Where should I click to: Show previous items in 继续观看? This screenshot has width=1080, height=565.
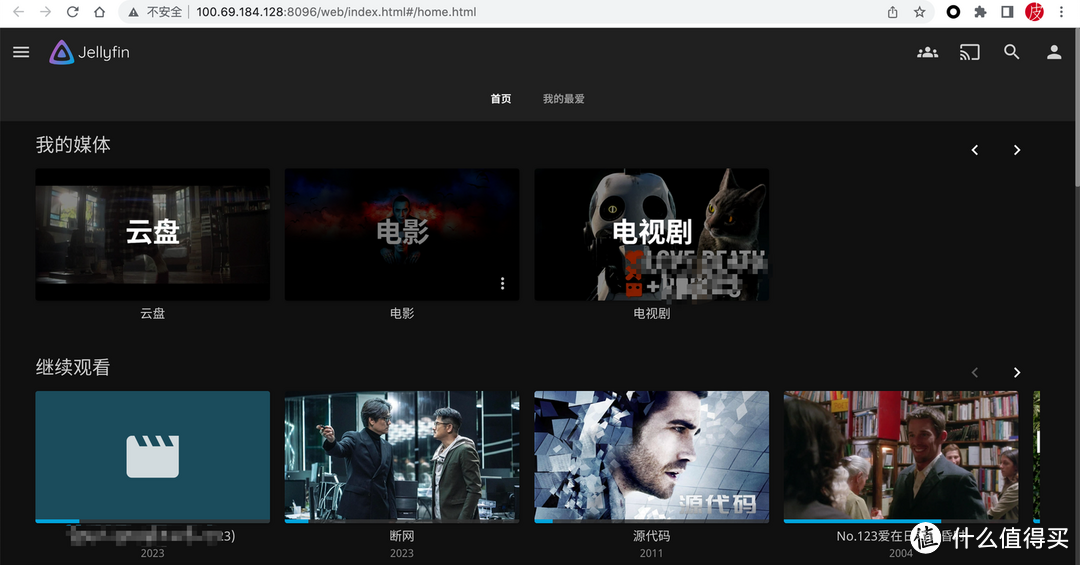[x=975, y=372]
